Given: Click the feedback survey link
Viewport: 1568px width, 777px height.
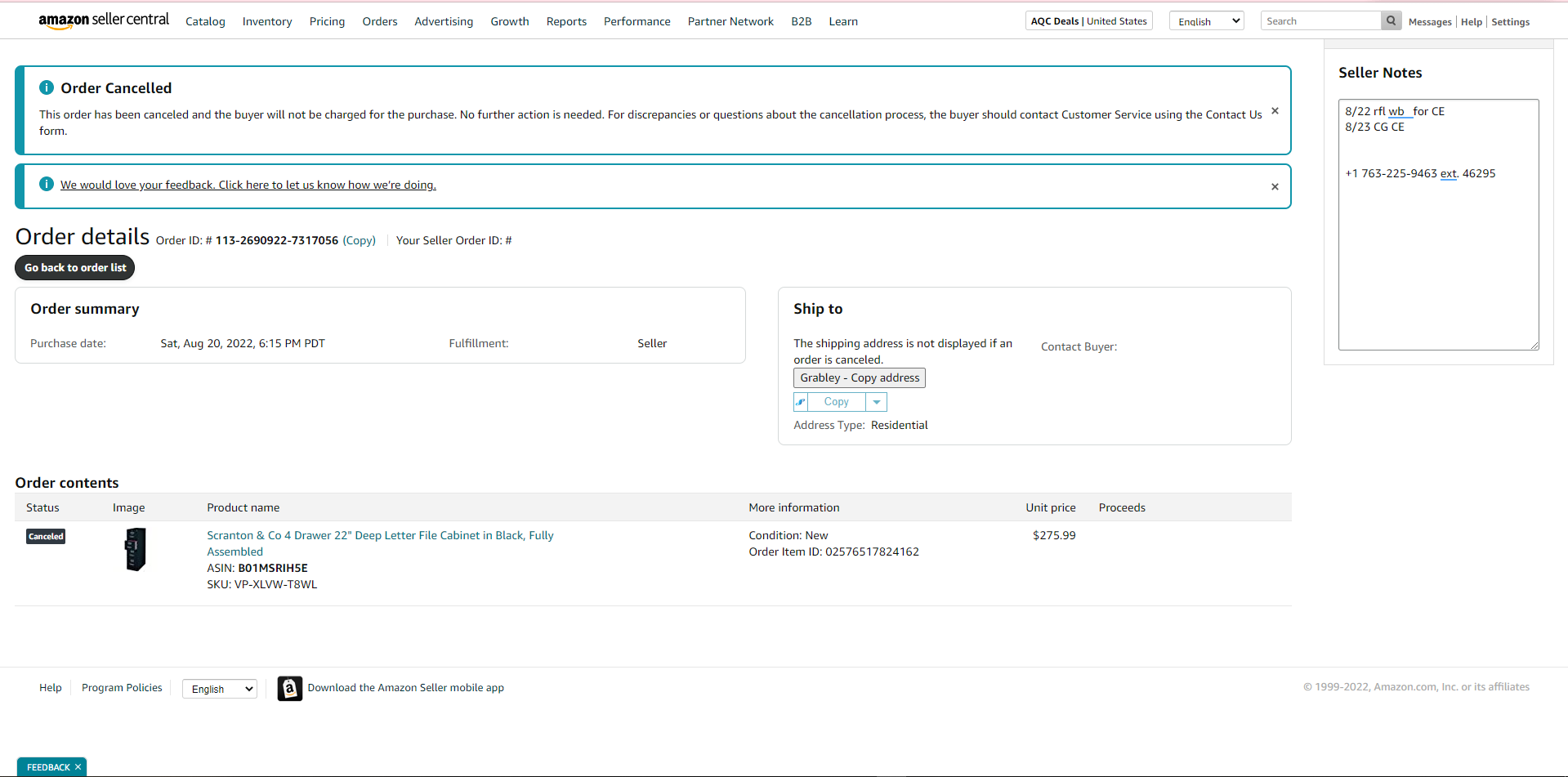Looking at the screenshot, I should (x=248, y=185).
